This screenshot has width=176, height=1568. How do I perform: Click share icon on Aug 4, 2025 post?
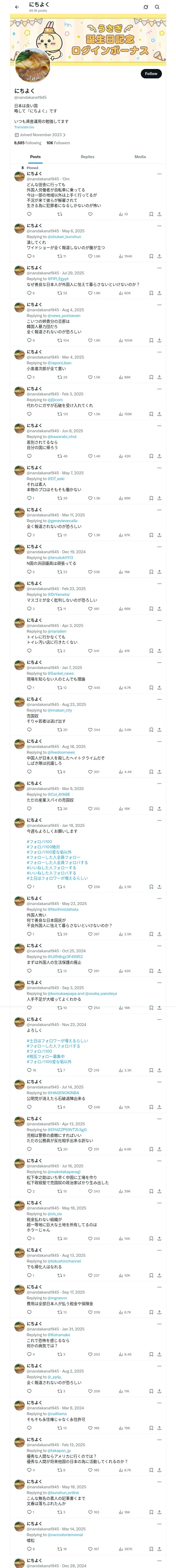tap(159, 341)
